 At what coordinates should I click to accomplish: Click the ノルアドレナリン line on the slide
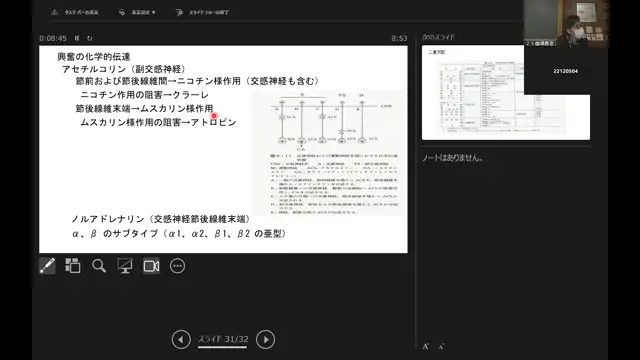click(x=161, y=219)
